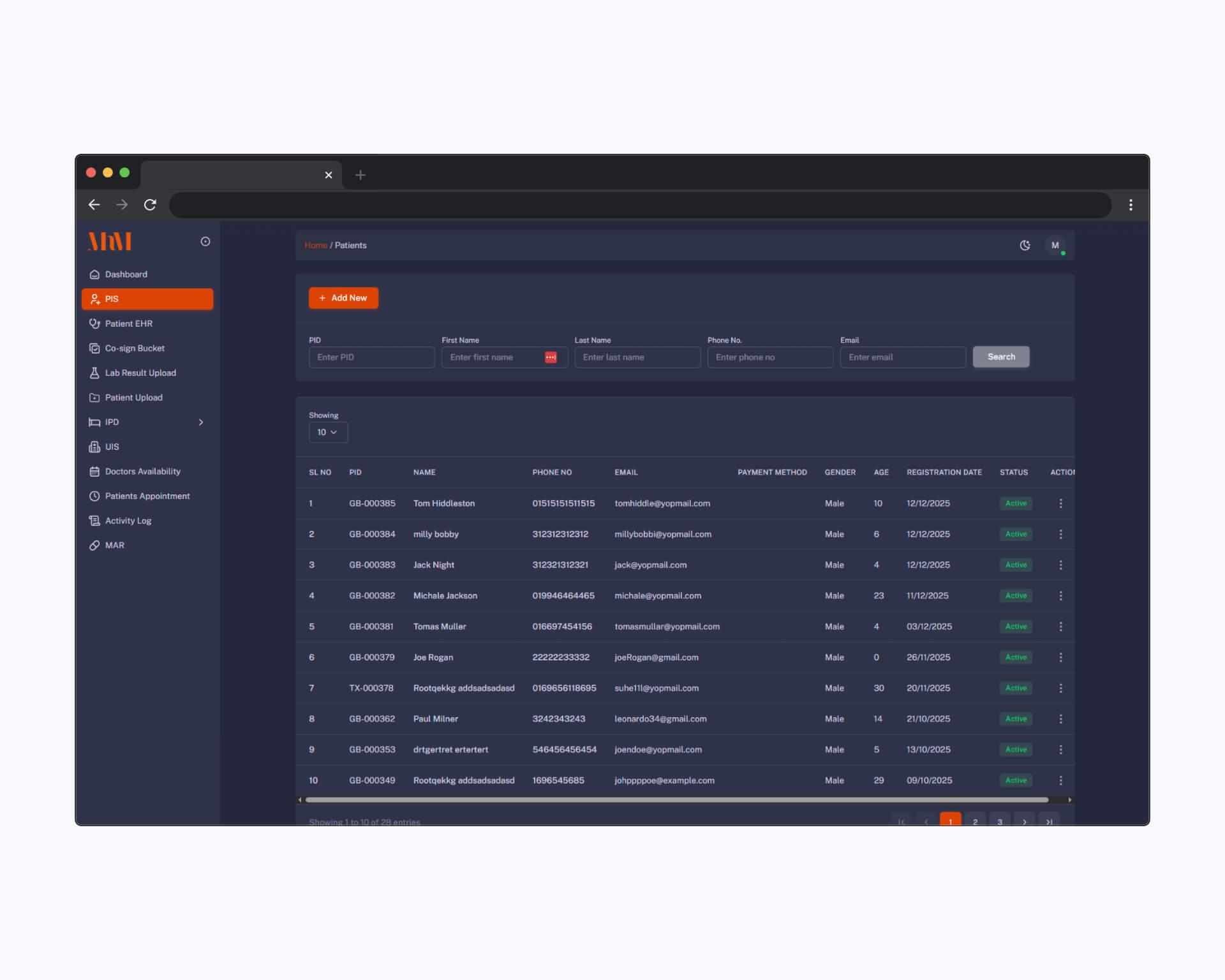Open the M user avatar menu
1225x980 pixels.
click(x=1055, y=245)
